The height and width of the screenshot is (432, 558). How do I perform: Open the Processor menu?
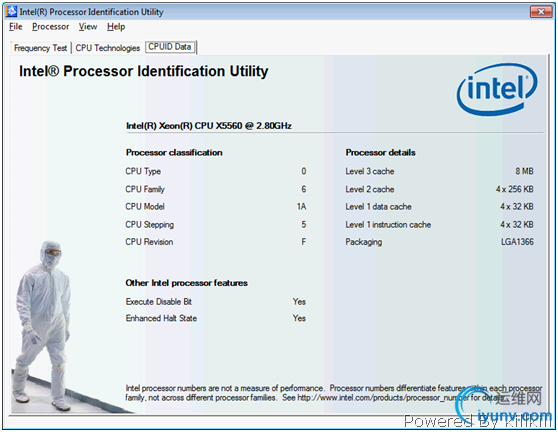51,27
